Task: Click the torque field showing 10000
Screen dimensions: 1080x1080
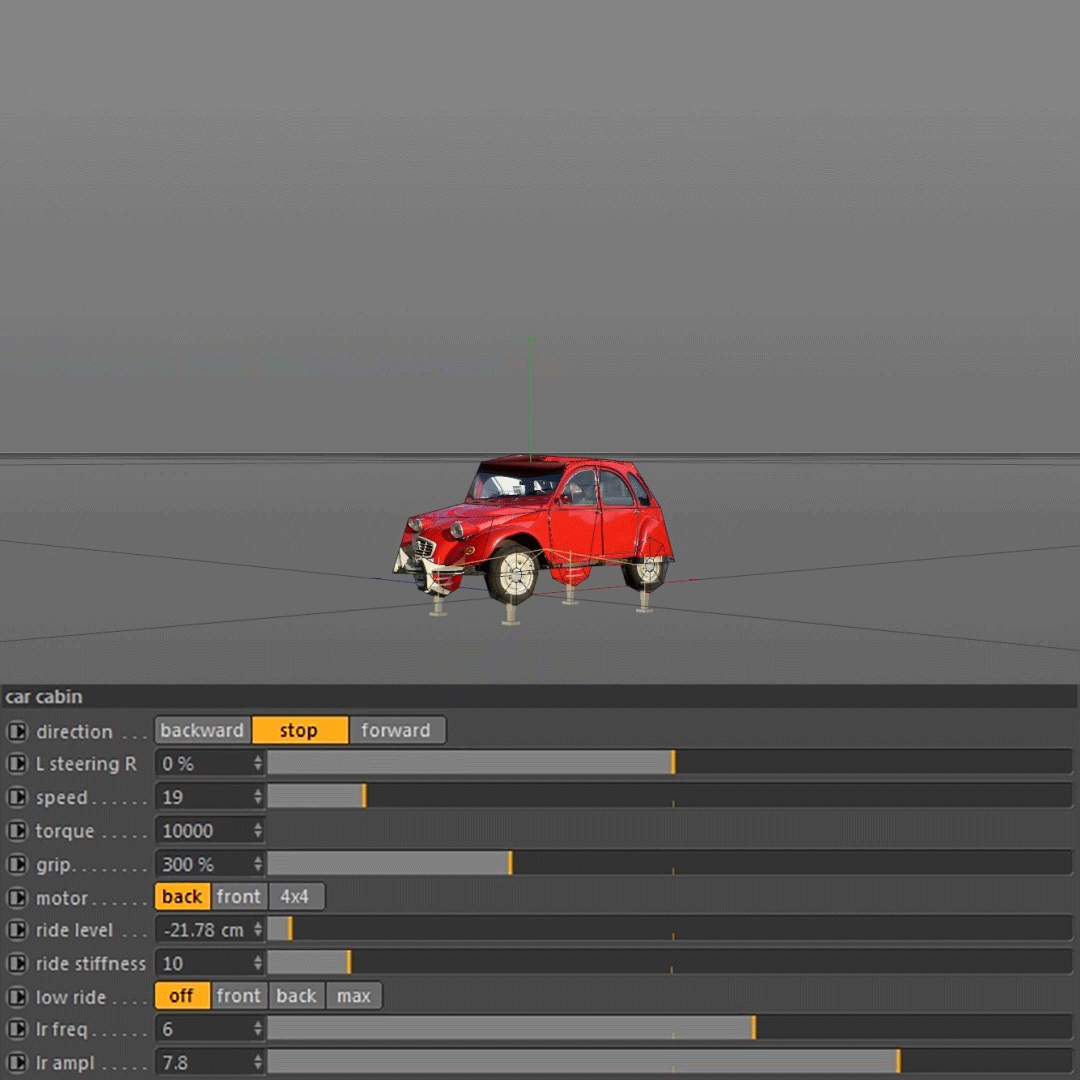Action: pos(210,830)
